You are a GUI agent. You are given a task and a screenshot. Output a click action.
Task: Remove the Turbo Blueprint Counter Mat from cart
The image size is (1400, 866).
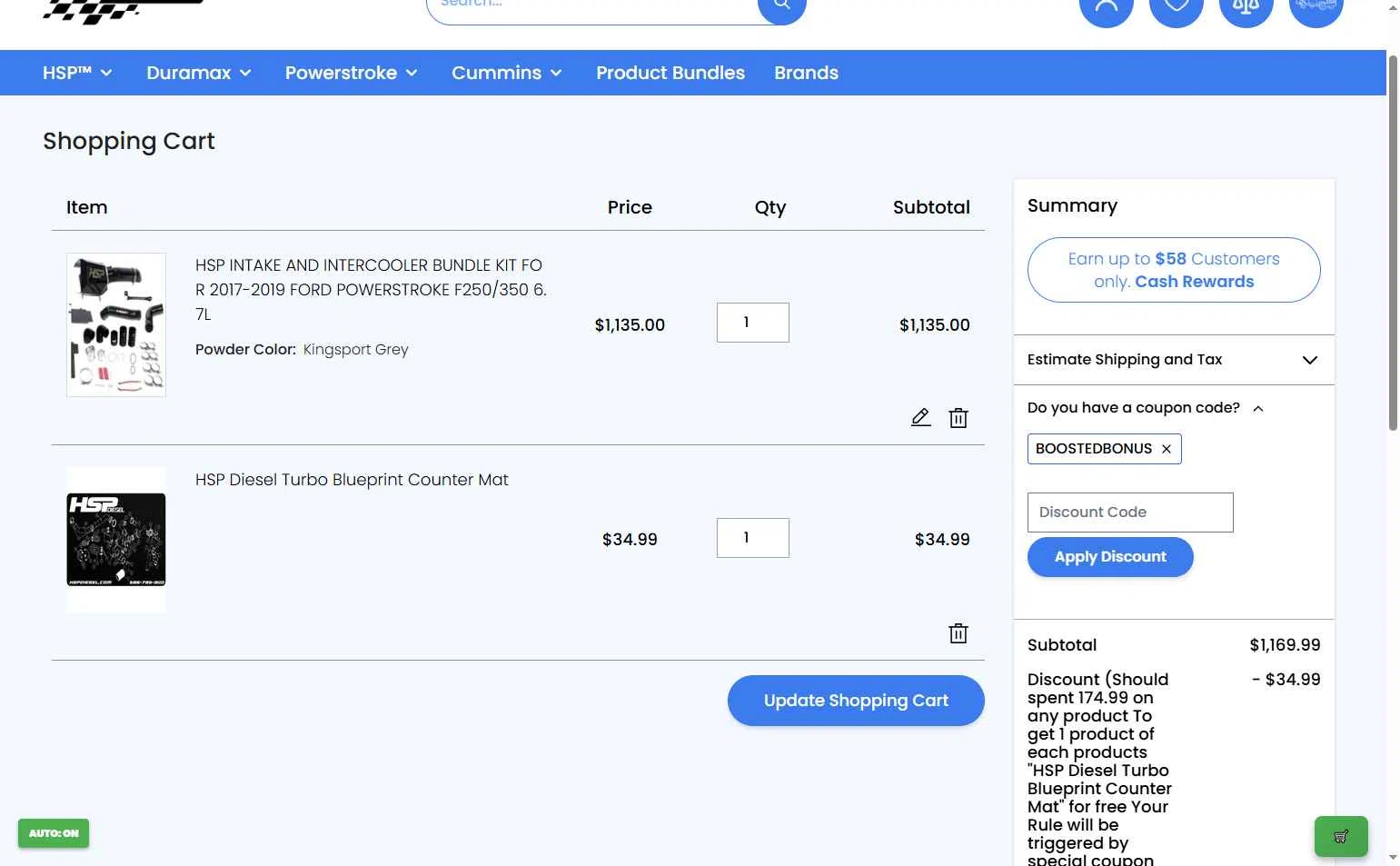point(958,633)
